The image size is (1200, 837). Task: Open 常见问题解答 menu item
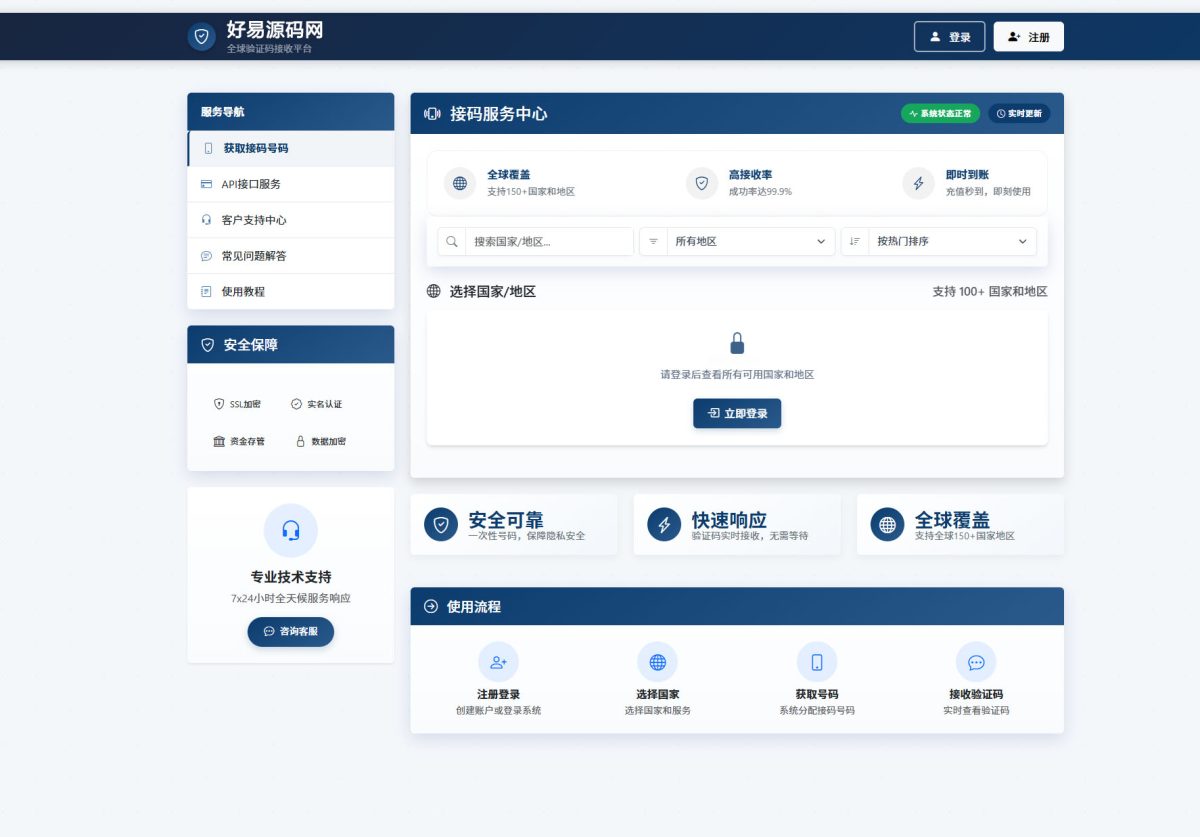pyautogui.click(x=291, y=256)
